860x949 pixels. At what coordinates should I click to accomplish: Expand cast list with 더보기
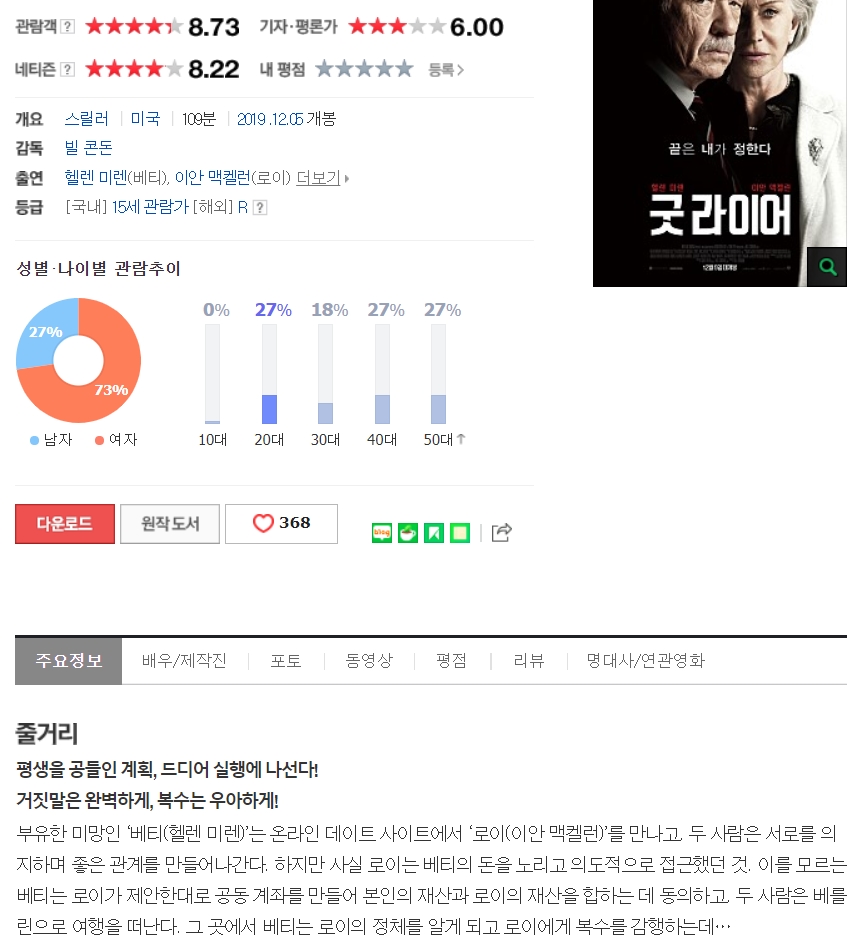point(323,178)
